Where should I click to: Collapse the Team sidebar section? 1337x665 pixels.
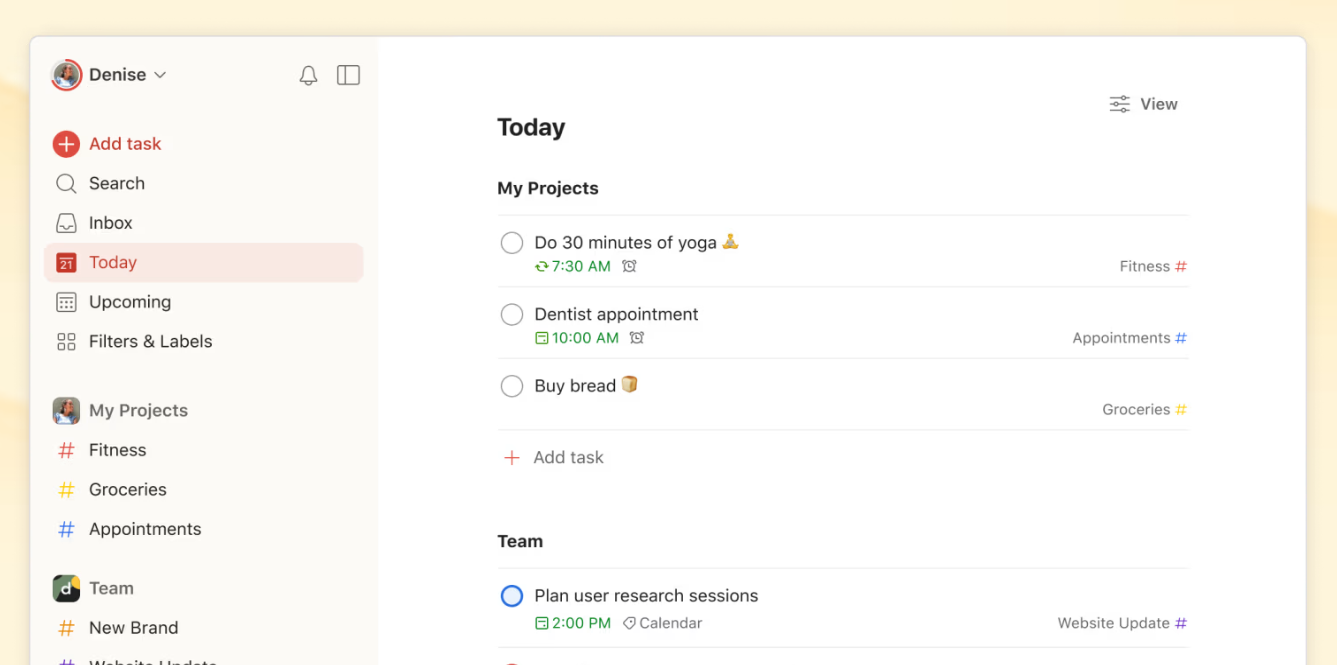(111, 588)
